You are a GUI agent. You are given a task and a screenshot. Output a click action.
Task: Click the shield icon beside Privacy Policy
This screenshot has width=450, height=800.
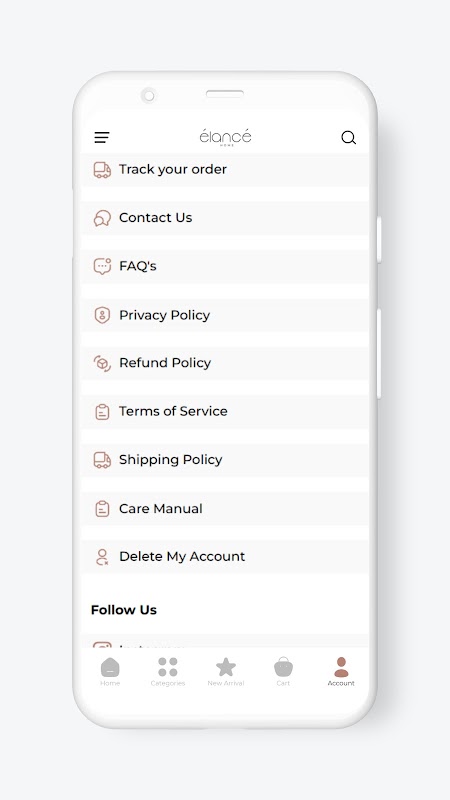click(x=102, y=315)
